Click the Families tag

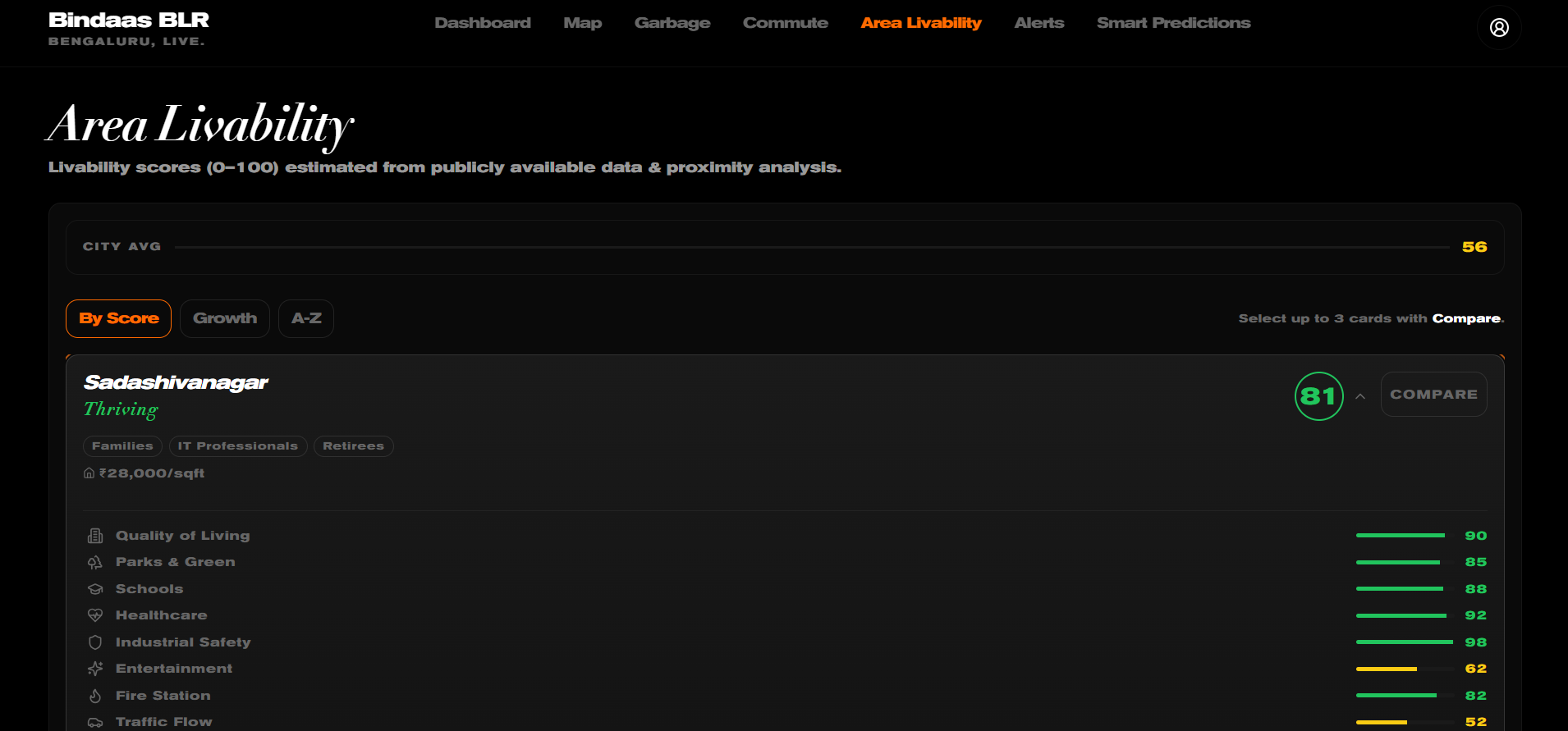pos(122,446)
